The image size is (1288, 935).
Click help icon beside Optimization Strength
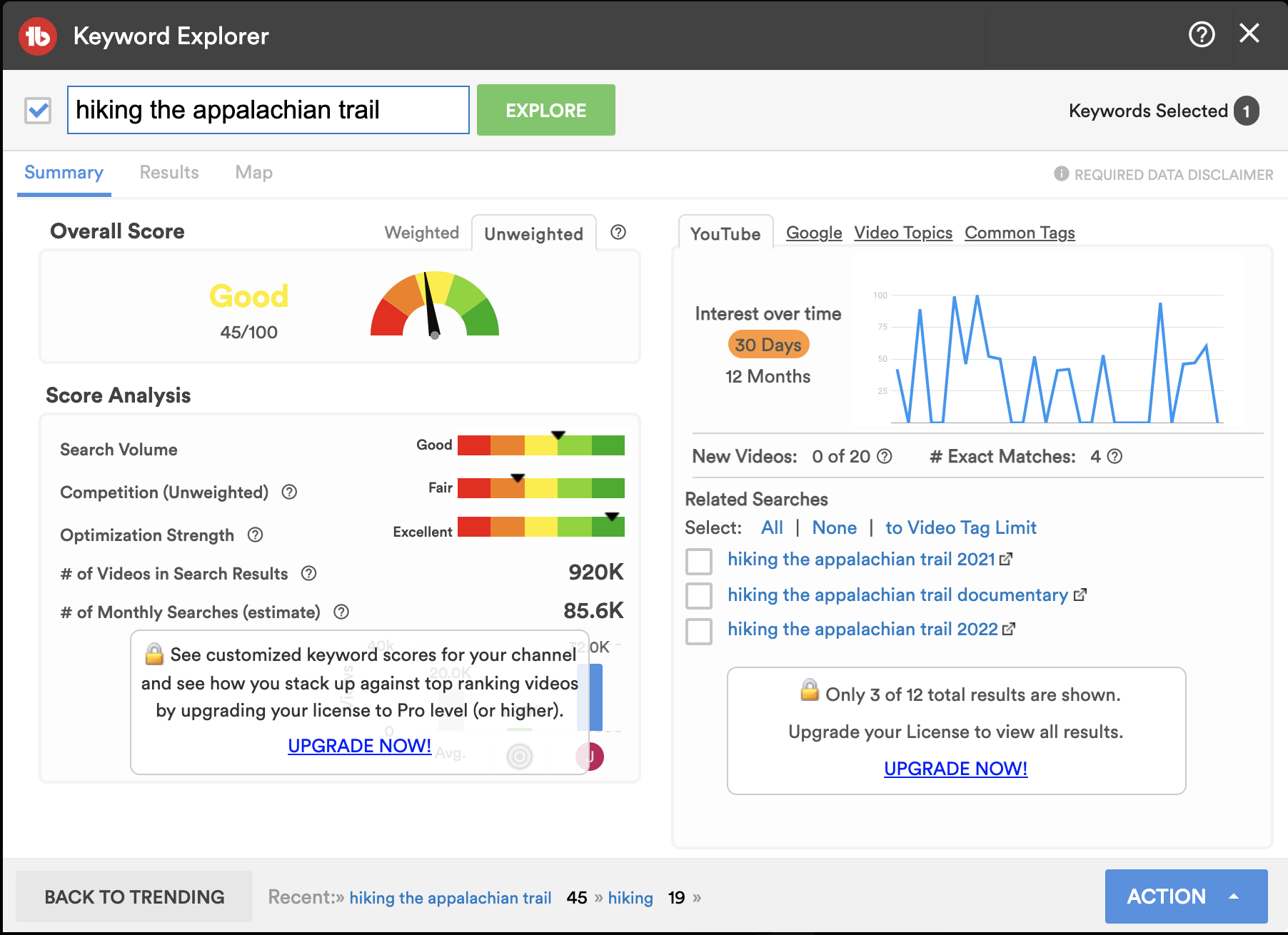[x=255, y=535]
